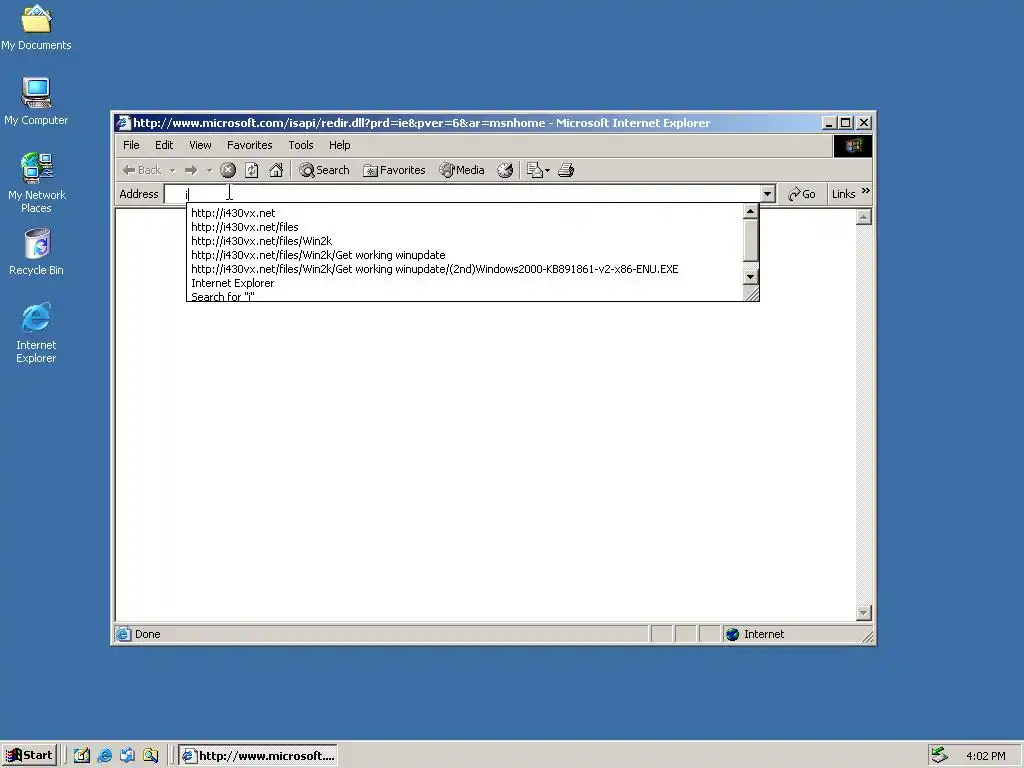This screenshot has height=768, width=1024.
Task: Expand the Links bar chevron
Action: pos(865,191)
